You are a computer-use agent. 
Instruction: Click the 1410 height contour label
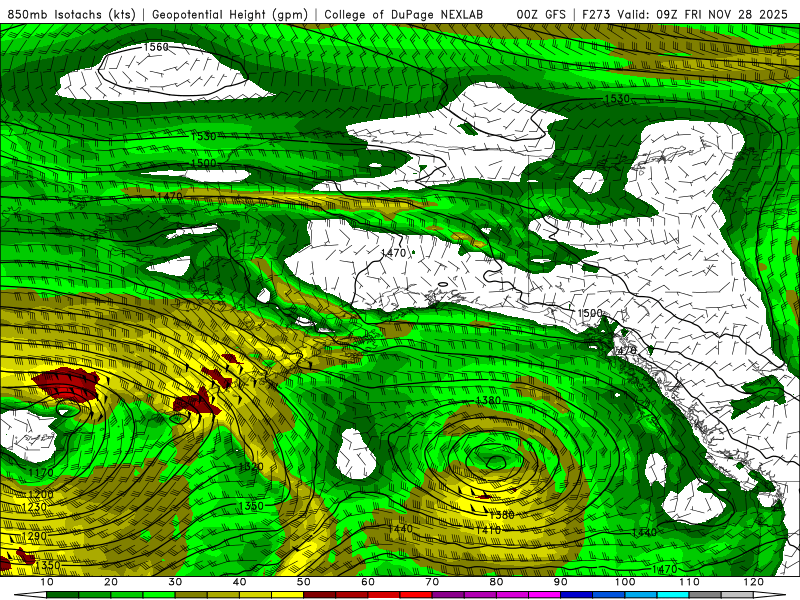tap(488, 530)
